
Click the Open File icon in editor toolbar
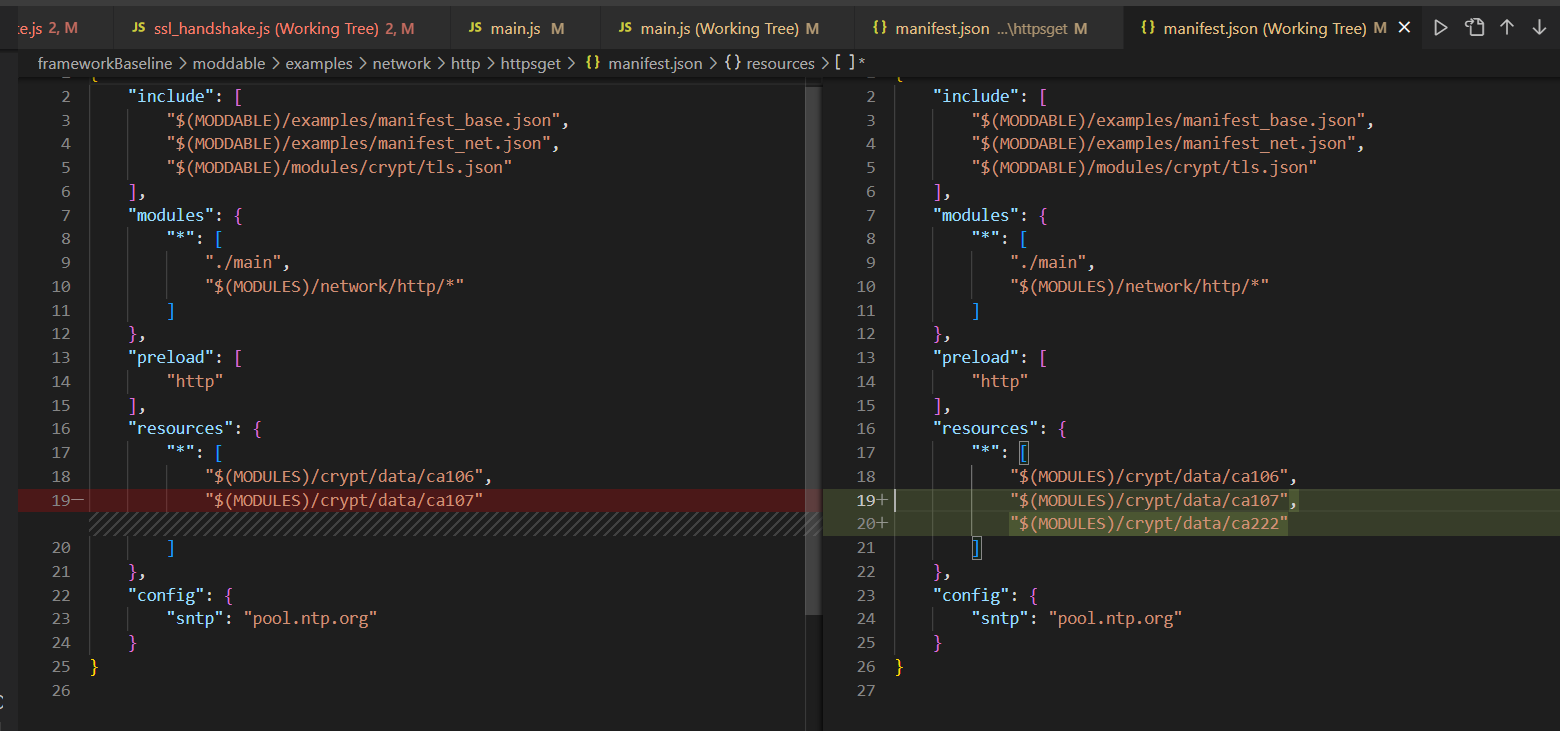click(1474, 28)
